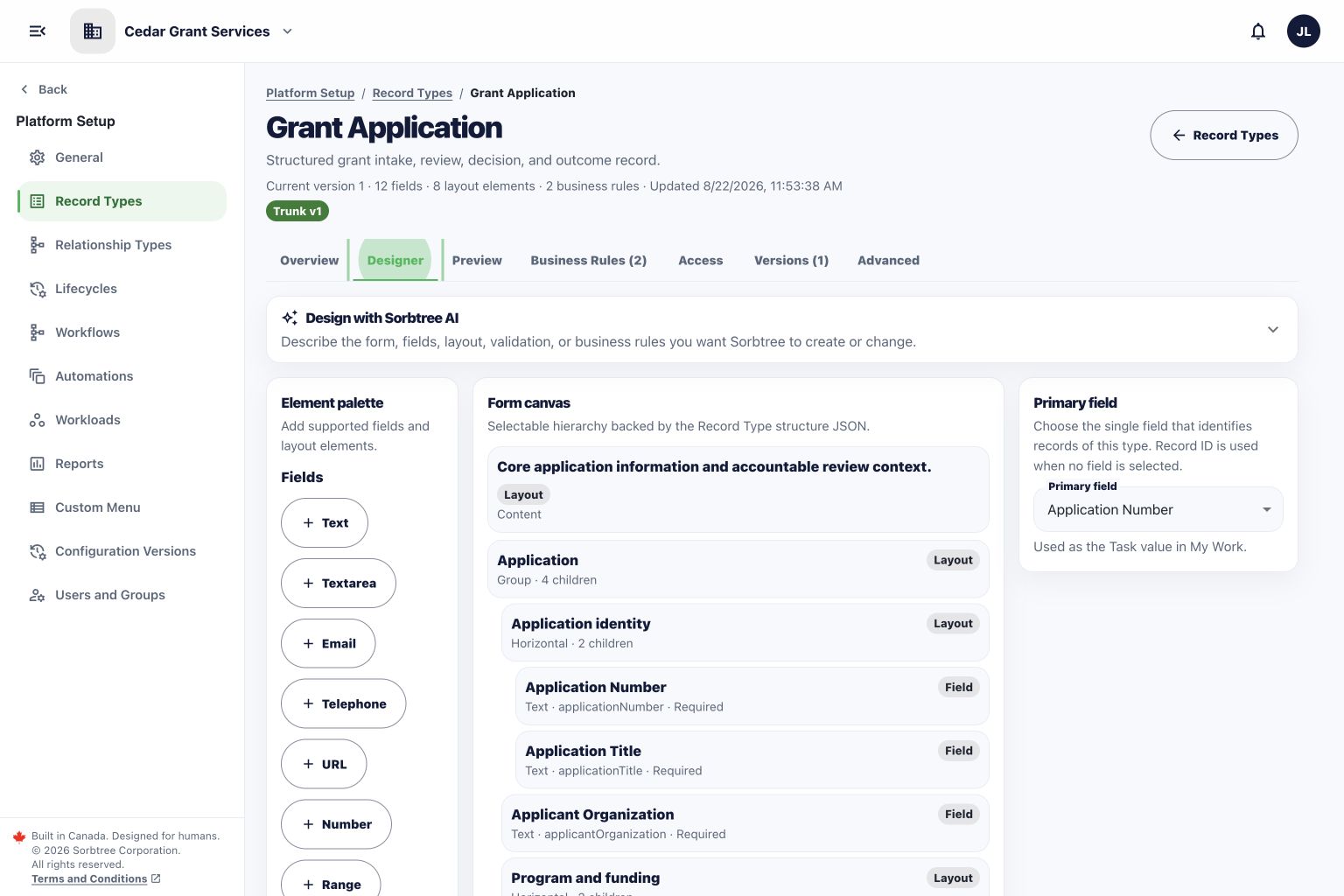Open the Business Rules (2) tab
Image resolution: width=1344 pixels, height=896 pixels.
(589, 260)
